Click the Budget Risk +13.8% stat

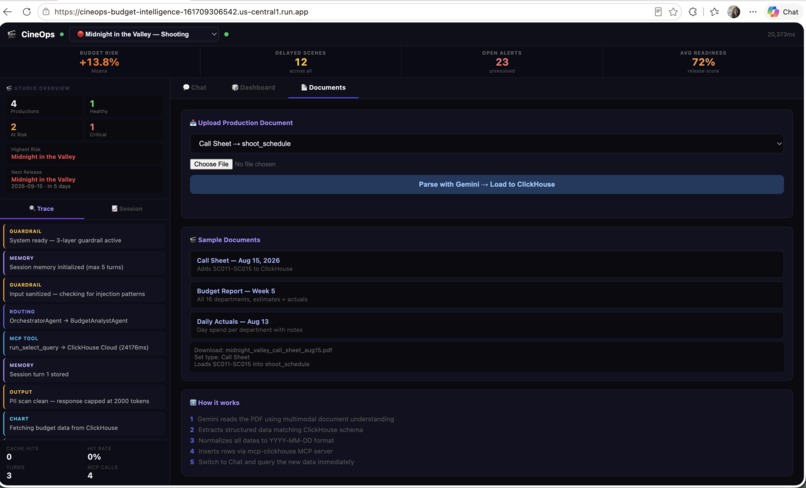pyautogui.click(x=99, y=62)
